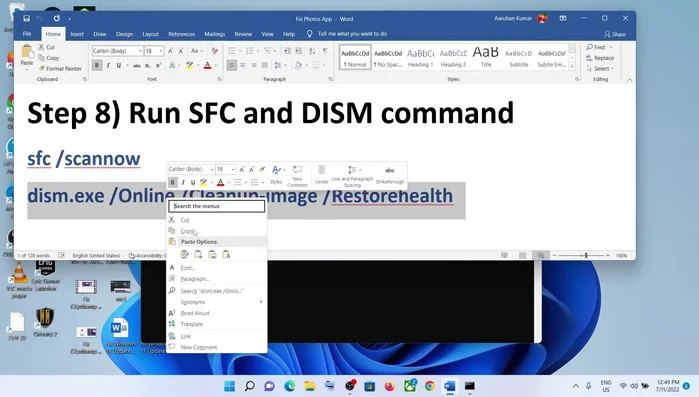Open the File tab
Screen dimensions: 699x397
27,34
